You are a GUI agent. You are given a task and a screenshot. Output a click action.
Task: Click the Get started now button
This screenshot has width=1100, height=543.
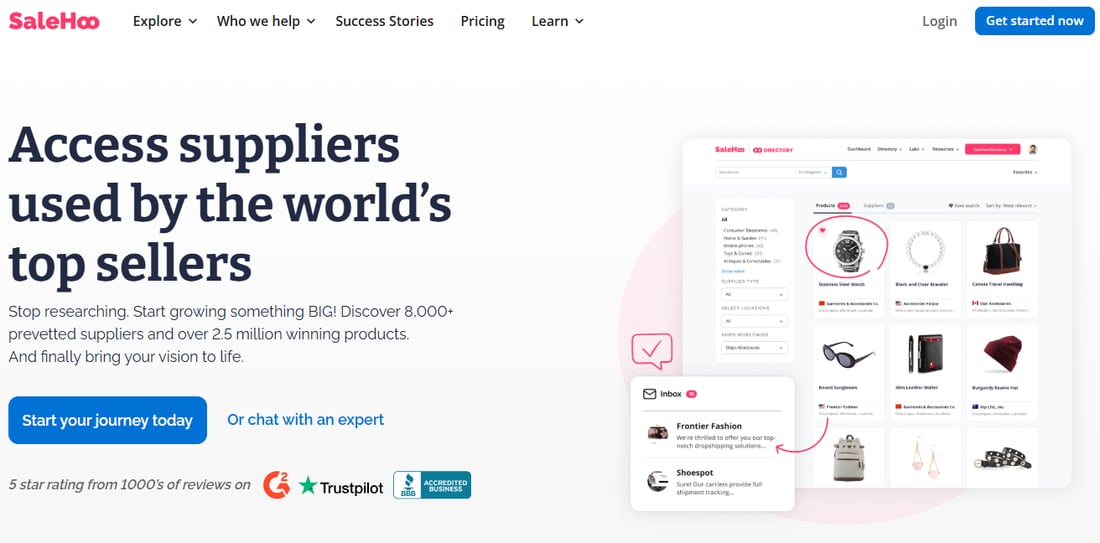1035,21
